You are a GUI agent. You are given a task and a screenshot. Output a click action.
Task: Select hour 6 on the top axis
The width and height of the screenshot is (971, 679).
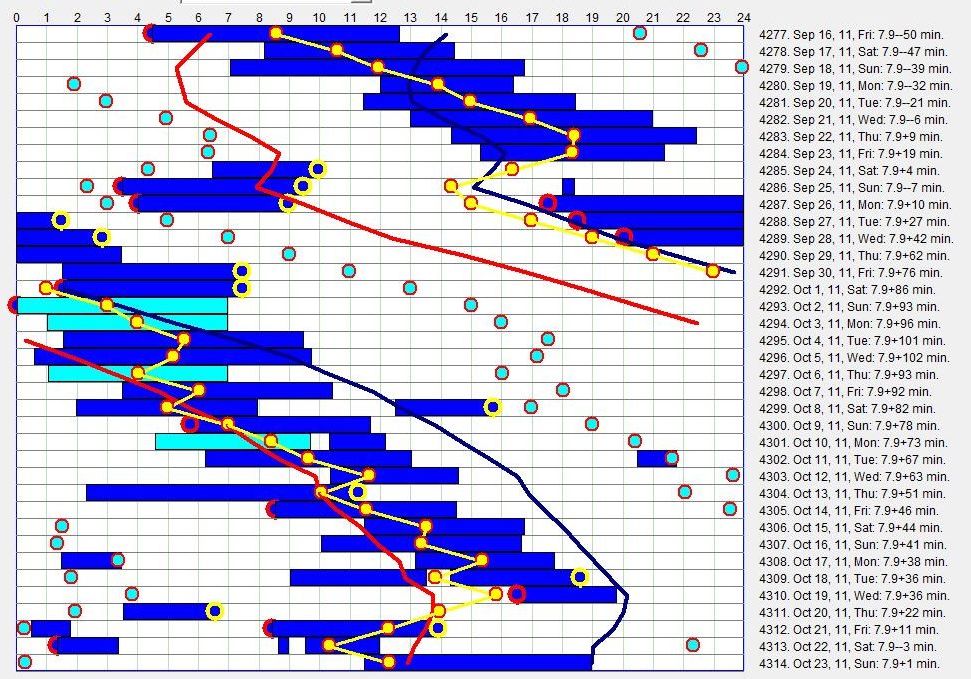pyautogui.click(x=198, y=16)
